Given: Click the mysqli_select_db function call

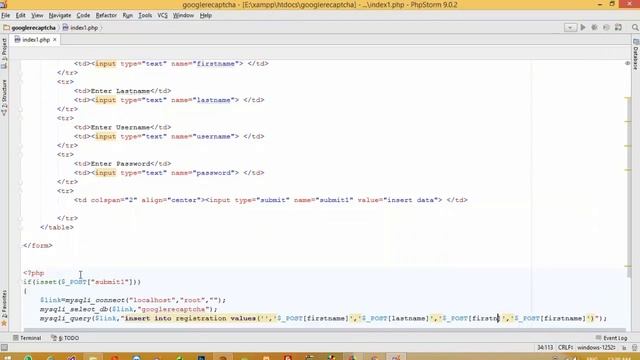Looking at the screenshot, I should (74, 309).
